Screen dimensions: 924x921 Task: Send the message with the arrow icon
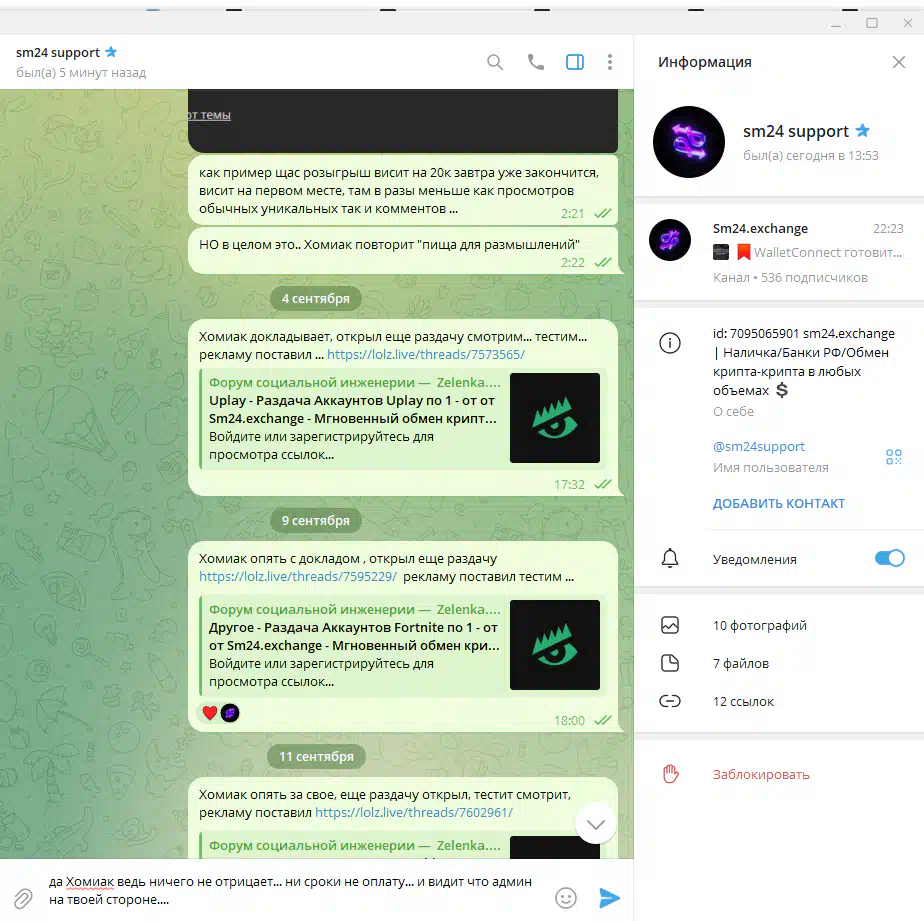tap(609, 898)
